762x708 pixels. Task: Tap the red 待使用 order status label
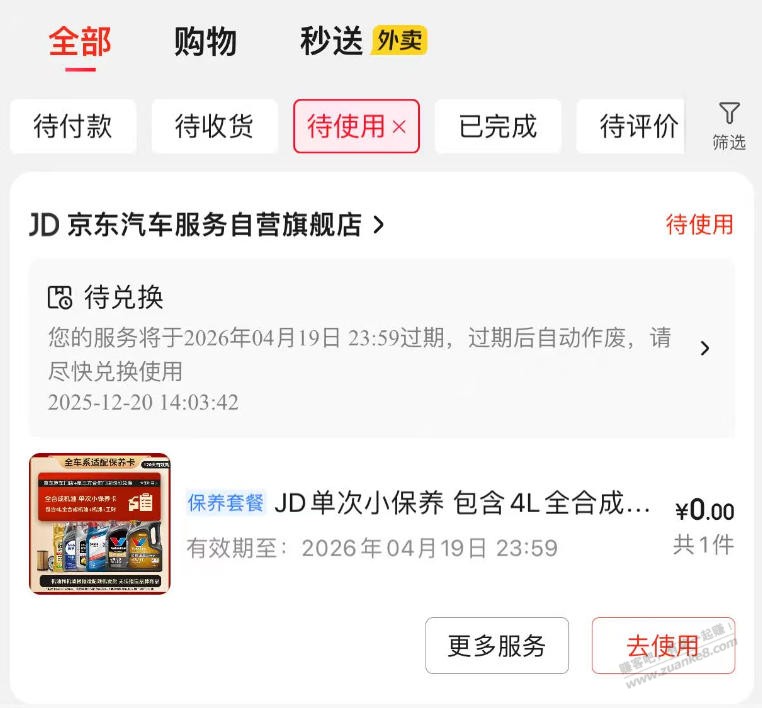click(x=699, y=224)
